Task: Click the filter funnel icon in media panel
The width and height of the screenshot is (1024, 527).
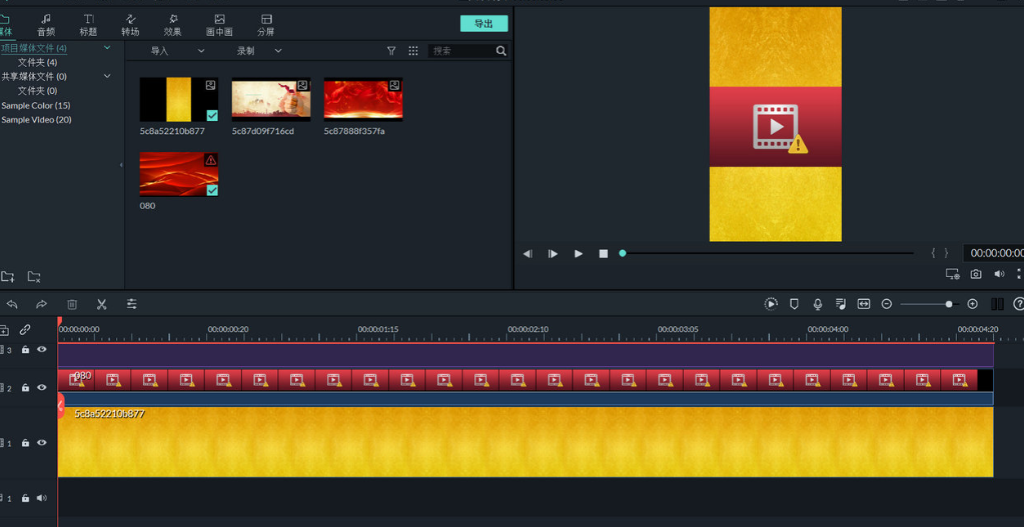Action: pos(391,51)
